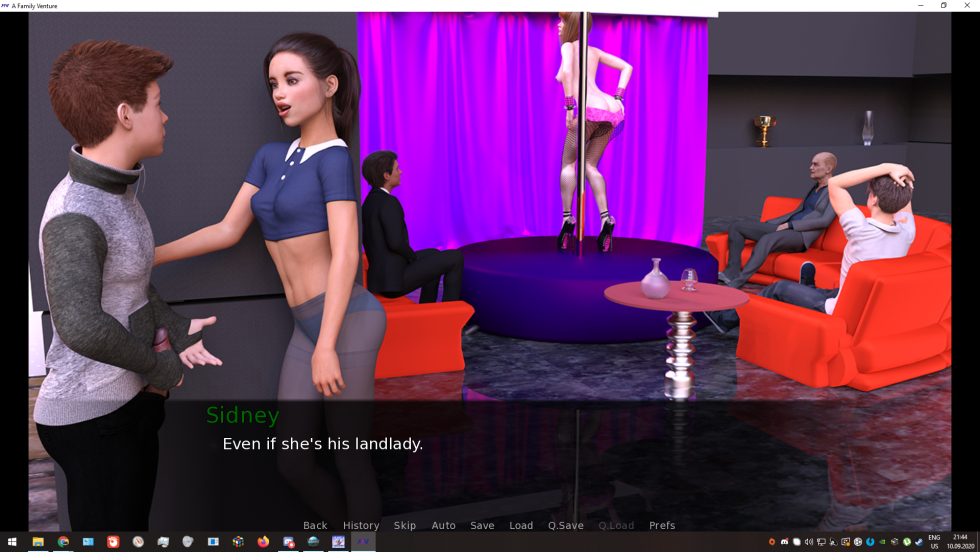Image resolution: width=980 pixels, height=552 pixels.
Task: Open the Load game menu
Action: click(521, 525)
